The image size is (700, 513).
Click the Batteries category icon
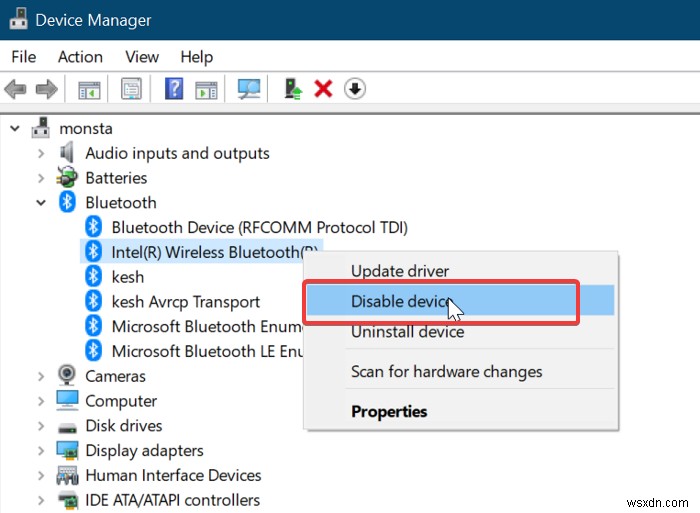click(x=67, y=177)
